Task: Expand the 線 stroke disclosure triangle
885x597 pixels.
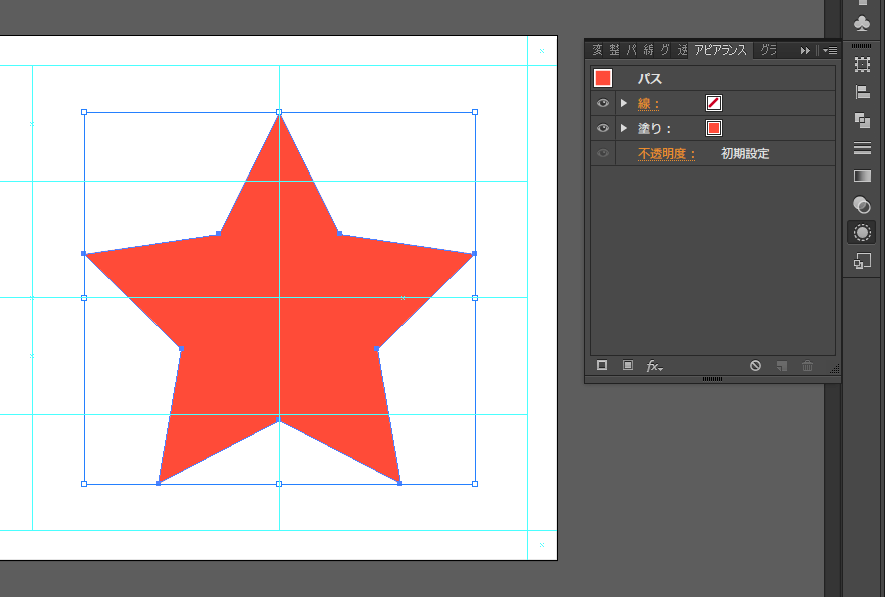Action: coord(624,103)
